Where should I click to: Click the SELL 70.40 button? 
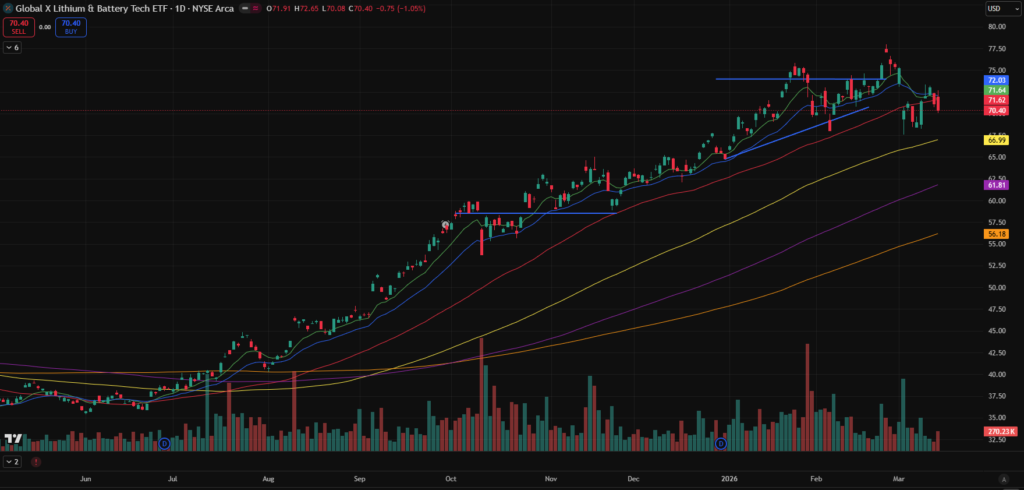[x=19, y=27]
